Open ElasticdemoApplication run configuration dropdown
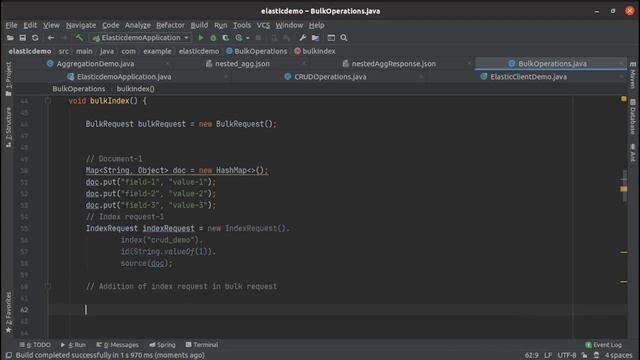The height and width of the screenshot is (360, 640). pyautogui.click(x=140, y=38)
